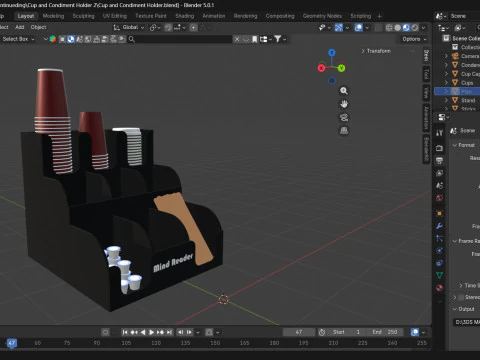Open the Object properties orange square icon
Image resolution: width=480 pixels, height=360 pixels.
click(439, 213)
